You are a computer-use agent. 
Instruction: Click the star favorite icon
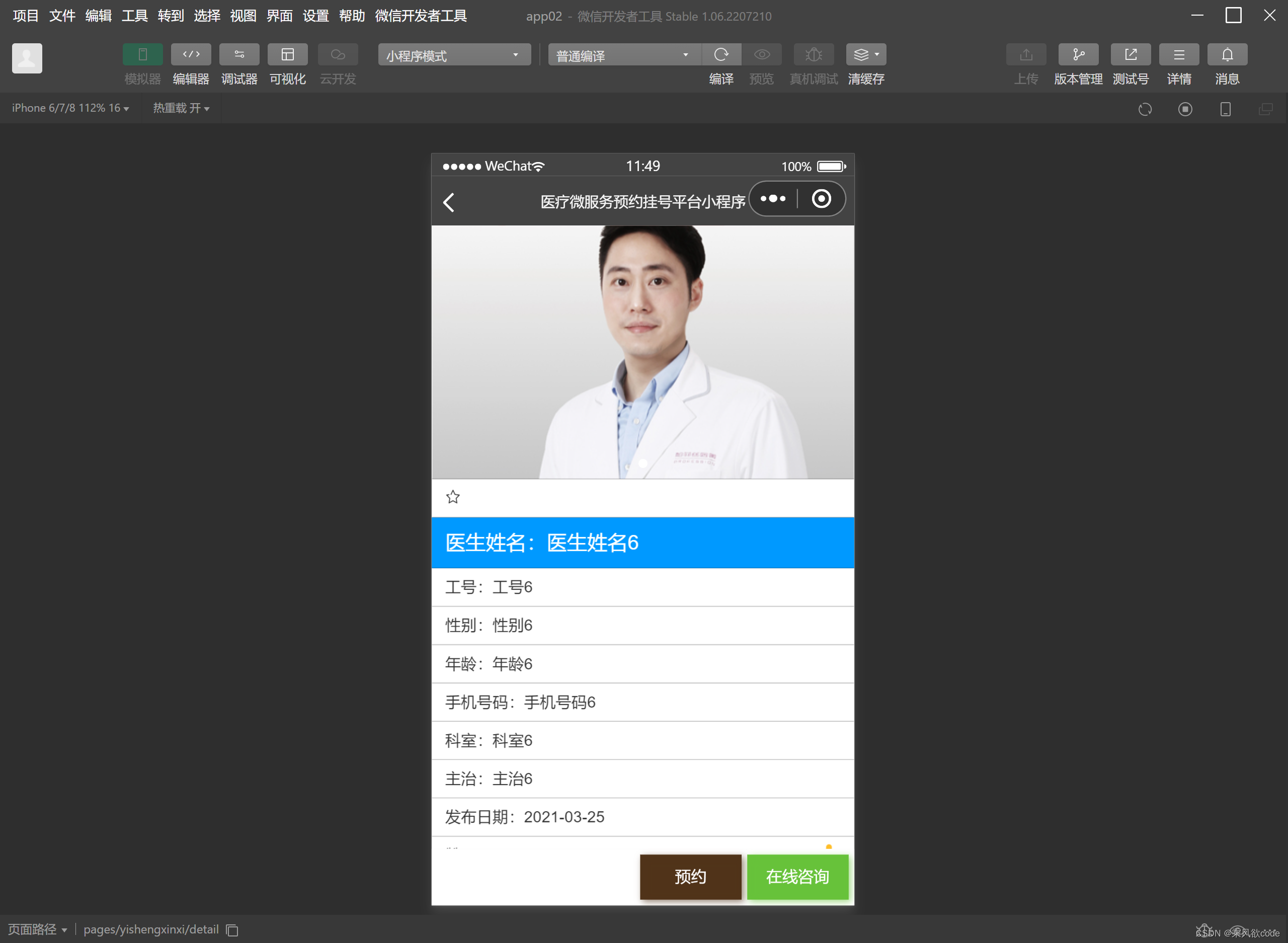click(452, 497)
